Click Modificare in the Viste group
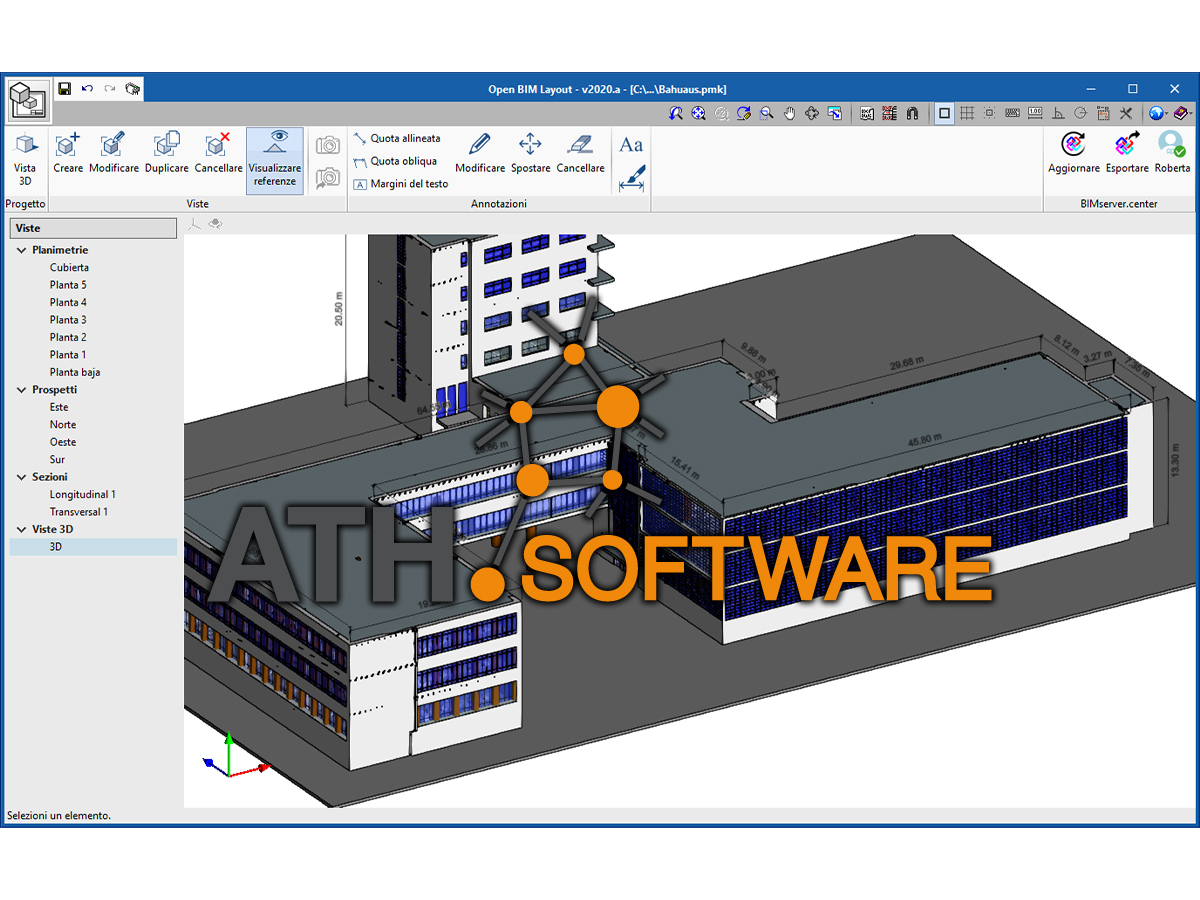The width and height of the screenshot is (1200, 900). [x=114, y=153]
